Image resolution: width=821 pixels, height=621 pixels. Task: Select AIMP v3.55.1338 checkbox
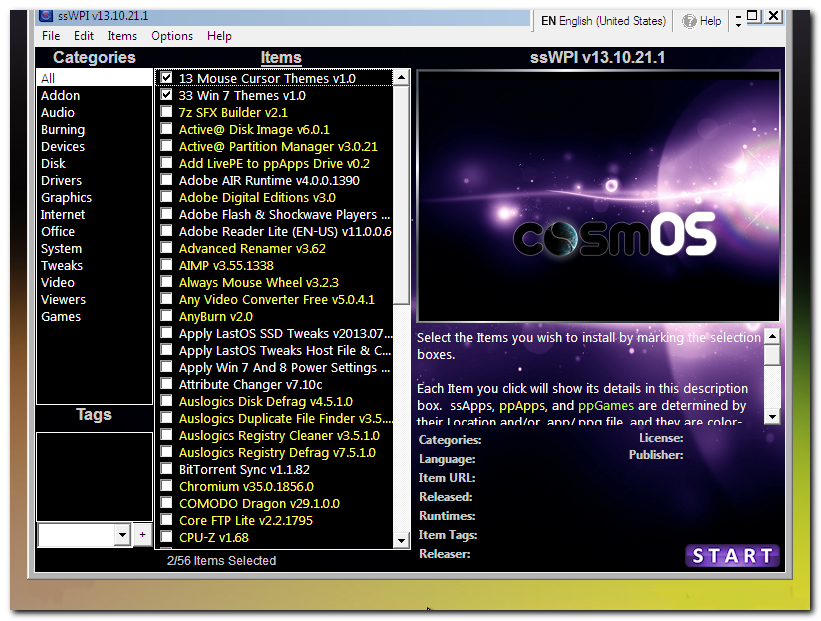click(166, 265)
